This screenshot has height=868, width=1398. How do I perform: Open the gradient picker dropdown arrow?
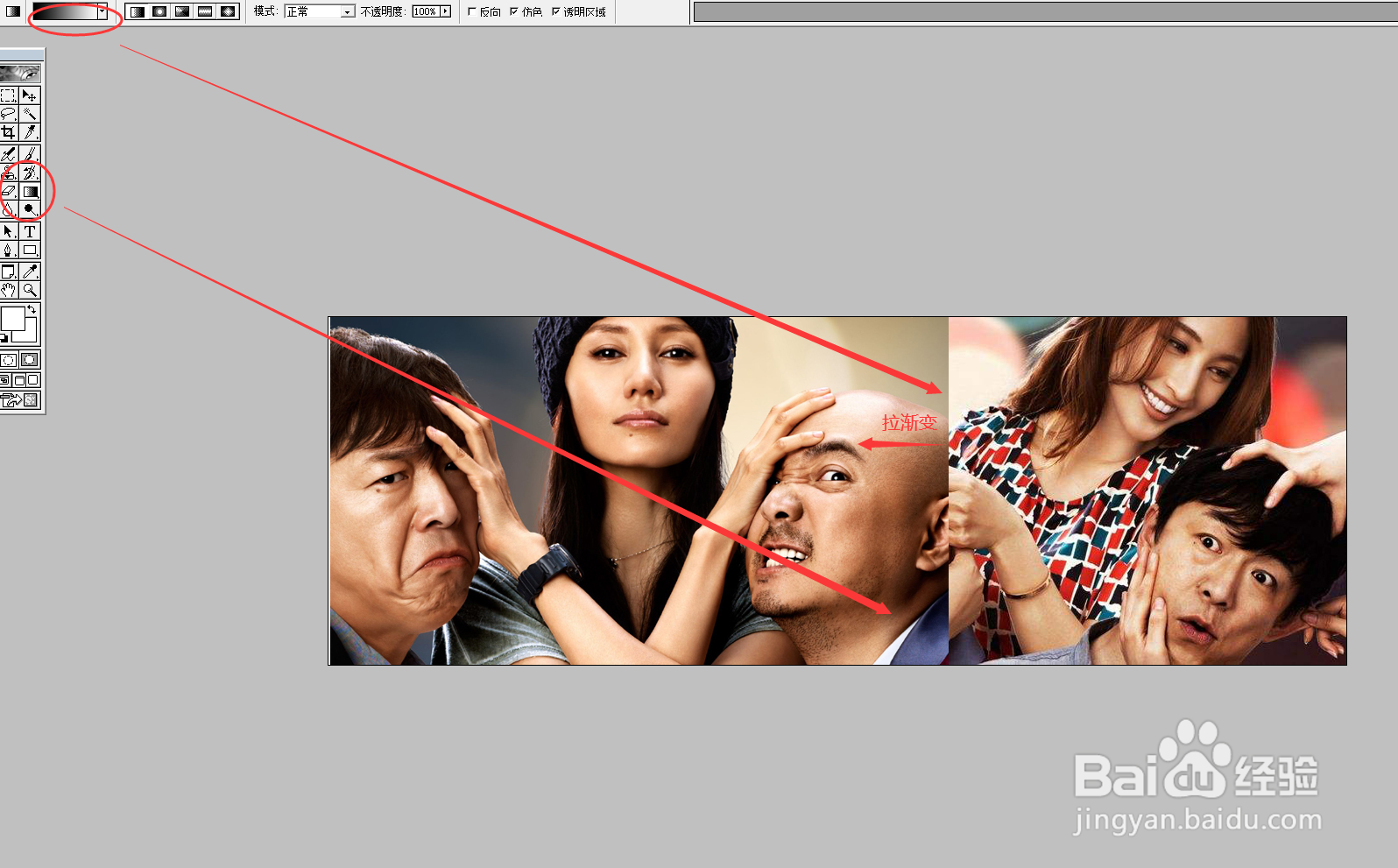click(x=102, y=11)
